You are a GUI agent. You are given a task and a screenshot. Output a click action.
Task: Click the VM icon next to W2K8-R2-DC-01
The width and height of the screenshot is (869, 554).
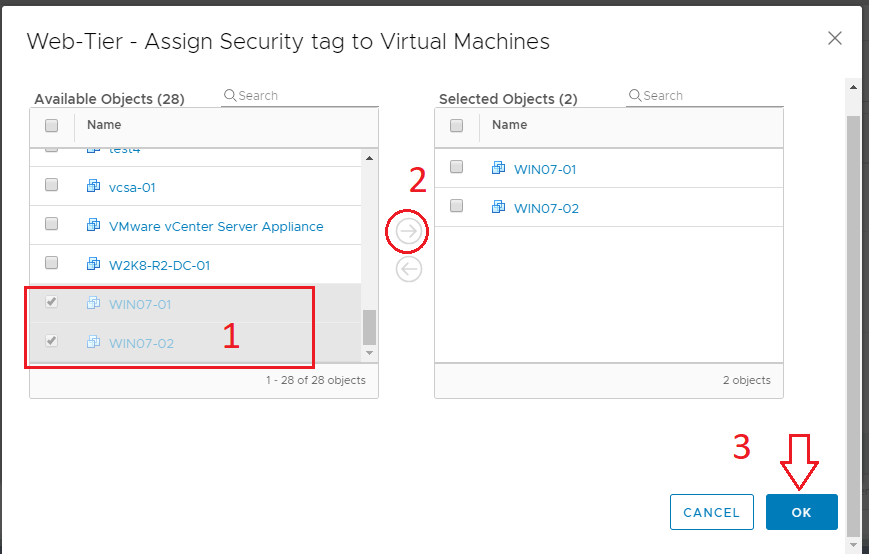coord(94,265)
